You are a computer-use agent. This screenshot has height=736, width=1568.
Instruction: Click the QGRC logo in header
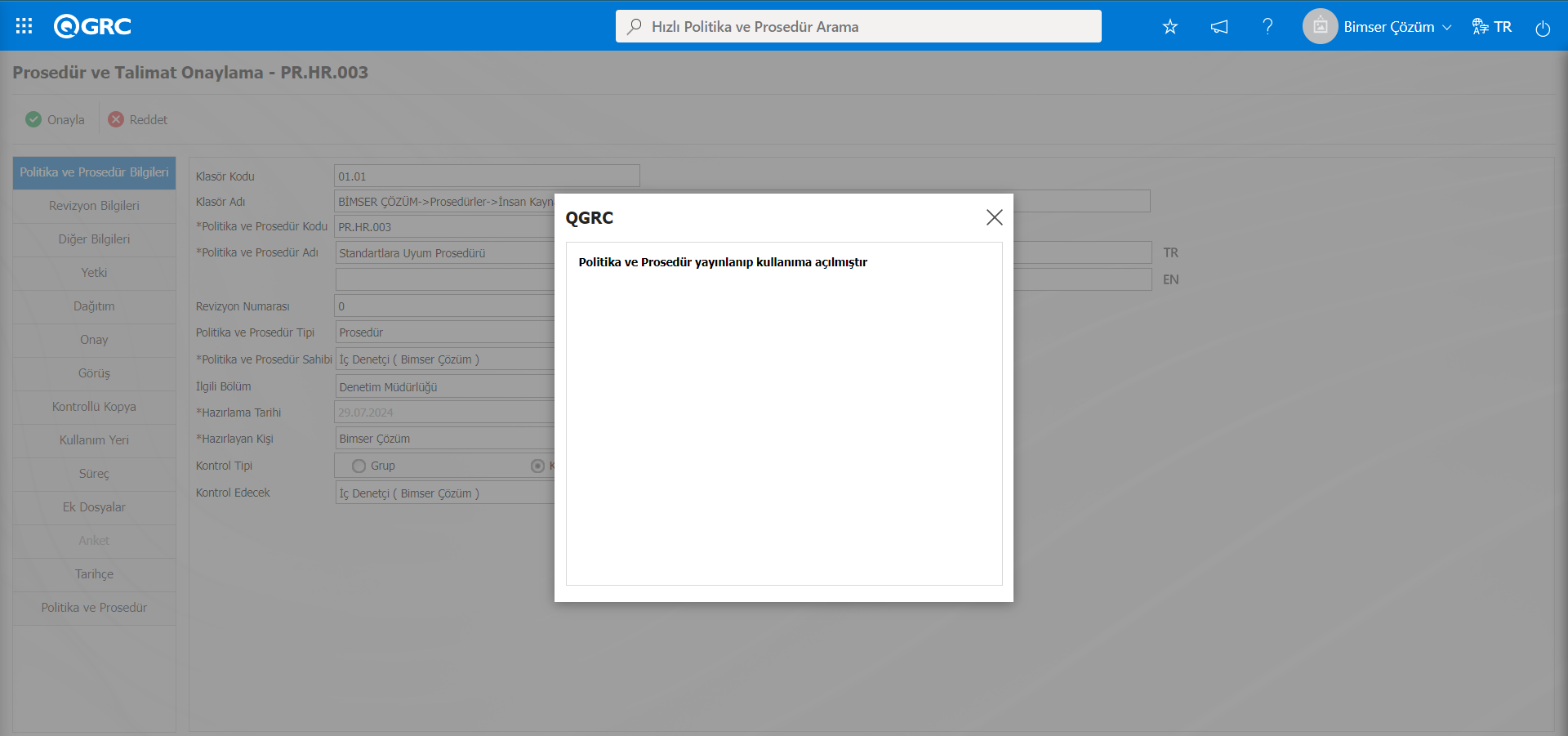92,26
